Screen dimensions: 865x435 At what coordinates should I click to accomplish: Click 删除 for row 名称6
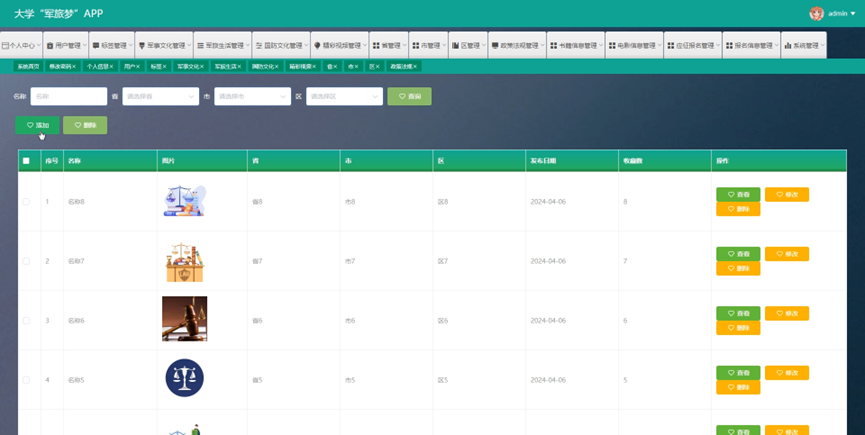[x=738, y=328]
